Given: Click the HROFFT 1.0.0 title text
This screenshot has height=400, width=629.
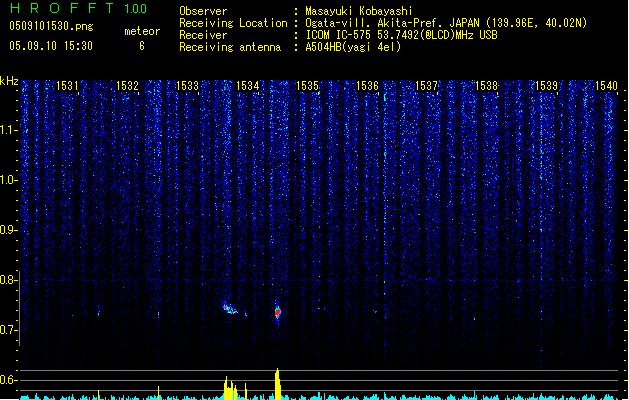Looking at the screenshot, I should point(78,8).
